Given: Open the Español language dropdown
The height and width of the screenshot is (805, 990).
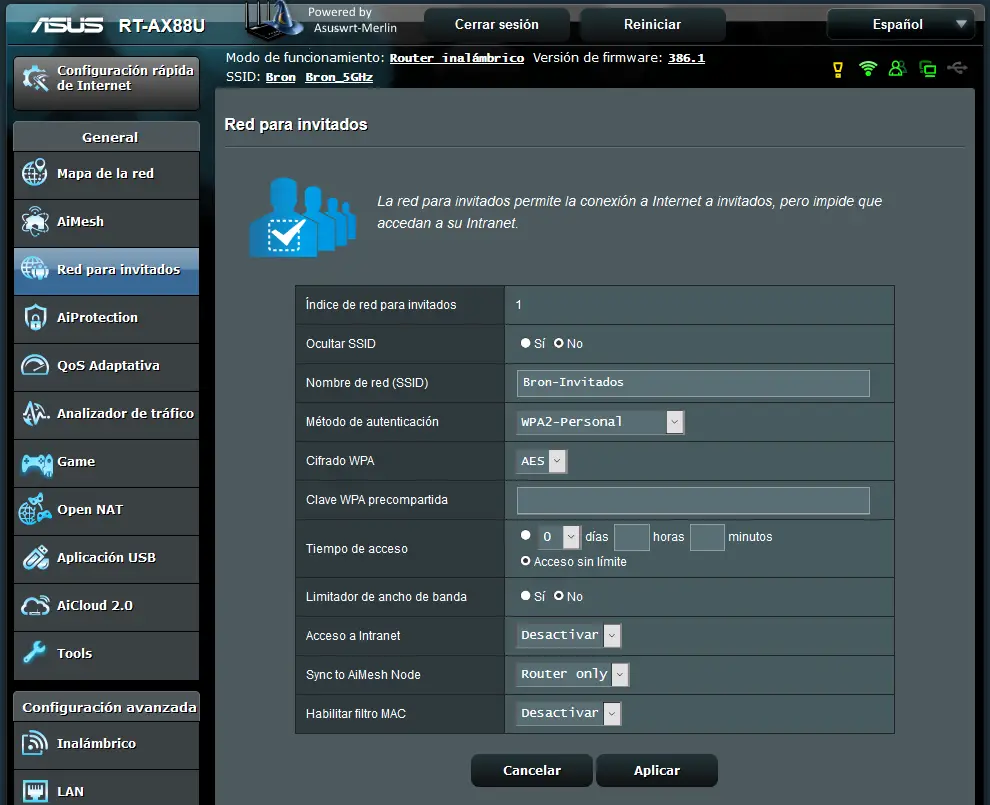Looking at the screenshot, I should (x=900, y=25).
